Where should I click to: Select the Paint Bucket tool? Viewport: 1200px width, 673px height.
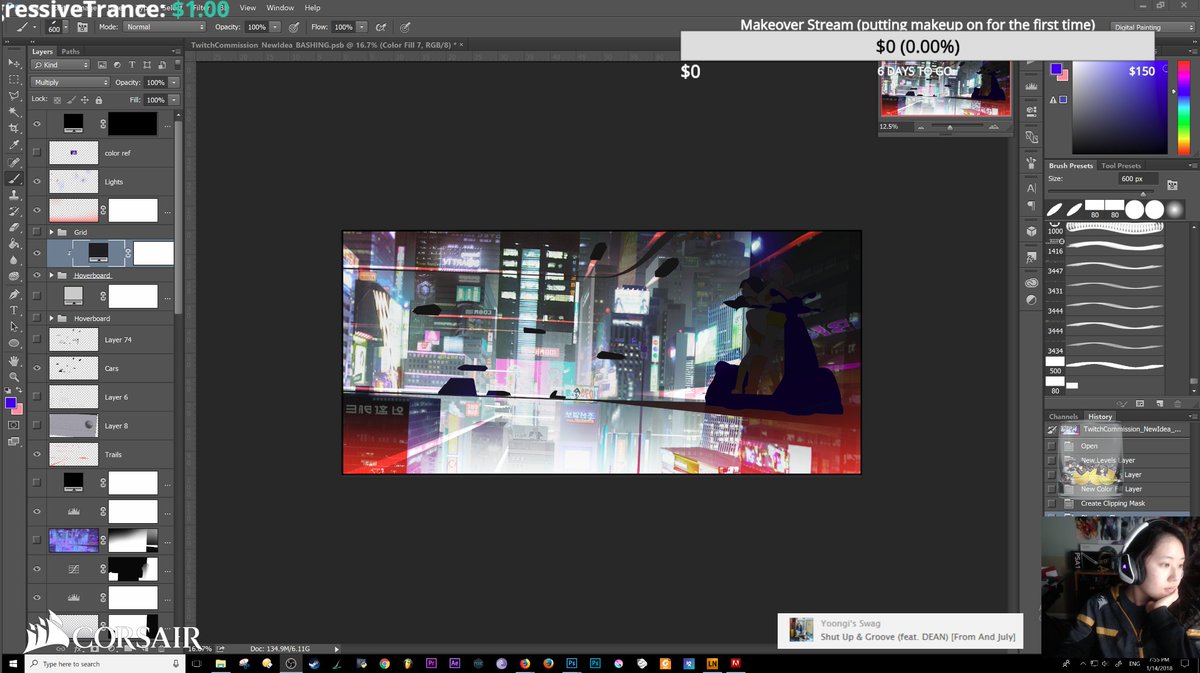coord(14,244)
